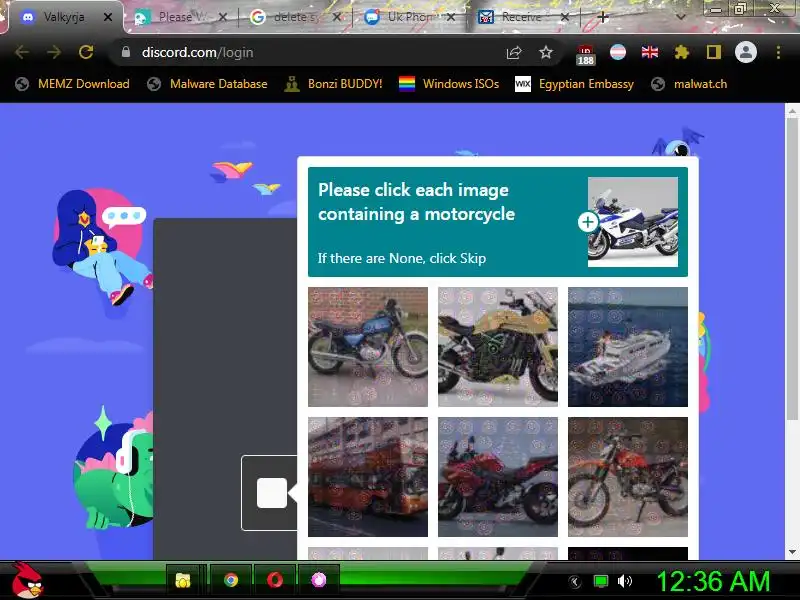Click the white and blue example motorcycle image
Viewport: 800px width, 600px height.
pos(633,222)
